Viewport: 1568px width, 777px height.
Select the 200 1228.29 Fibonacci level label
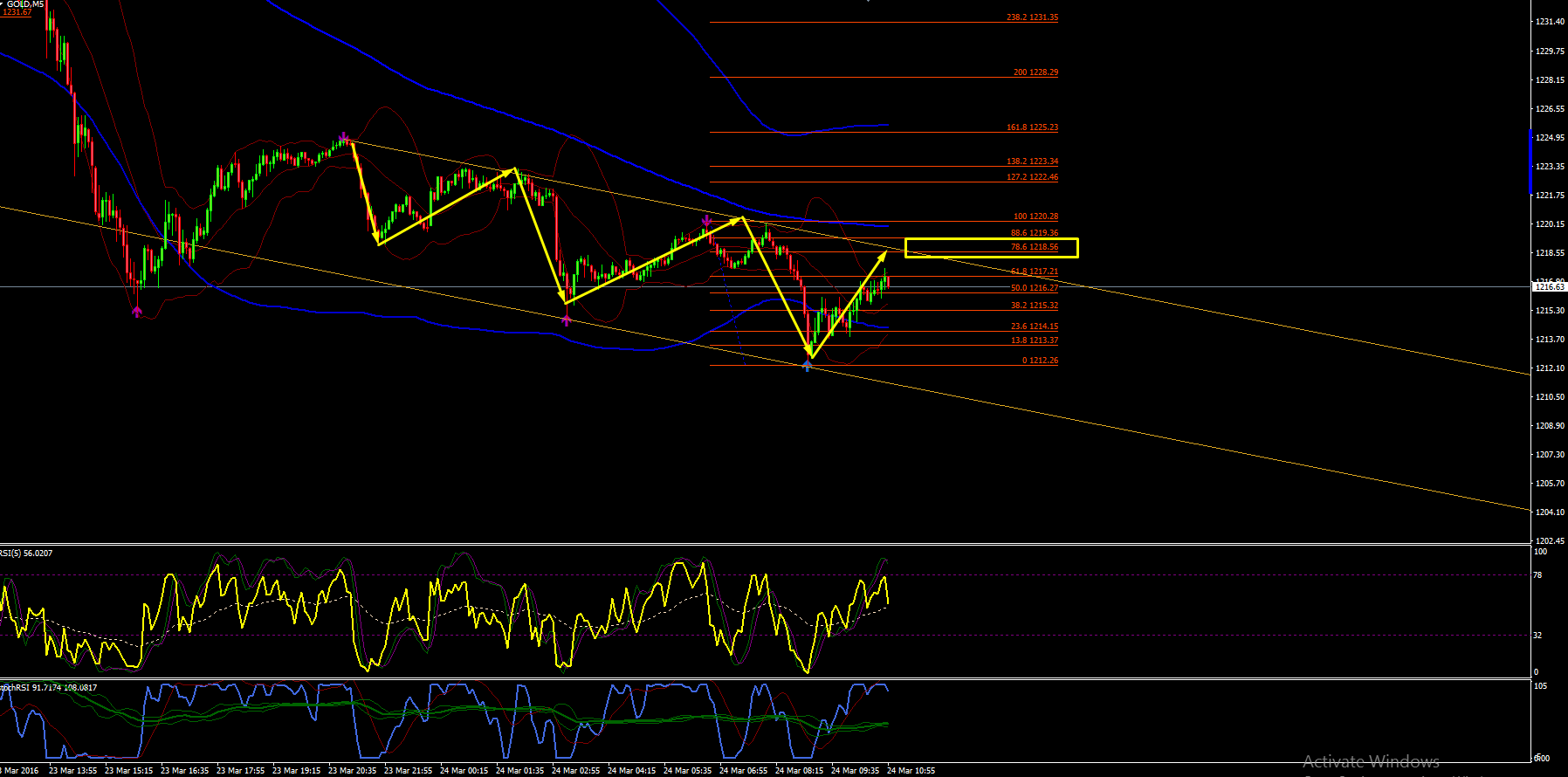point(1035,72)
